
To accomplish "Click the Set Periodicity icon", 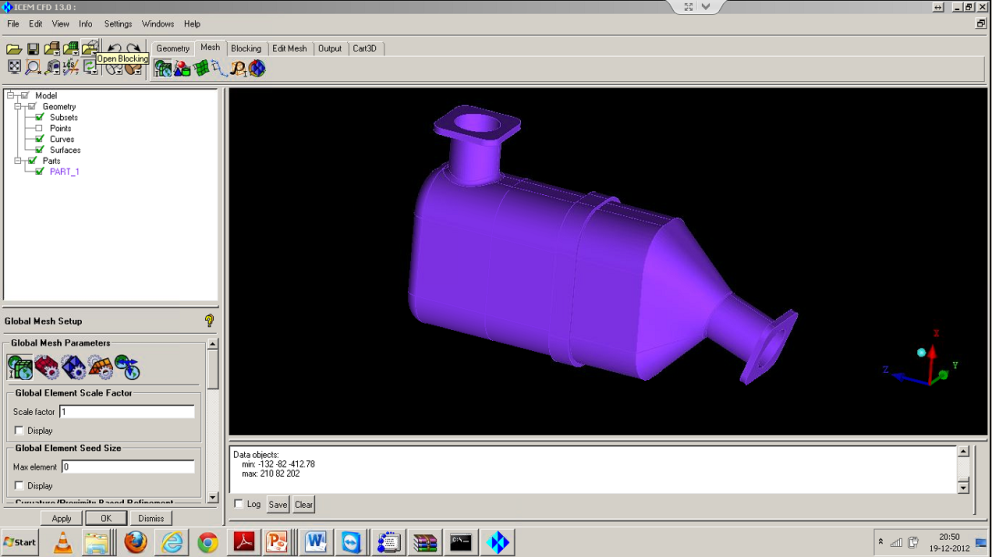I will point(127,367).
